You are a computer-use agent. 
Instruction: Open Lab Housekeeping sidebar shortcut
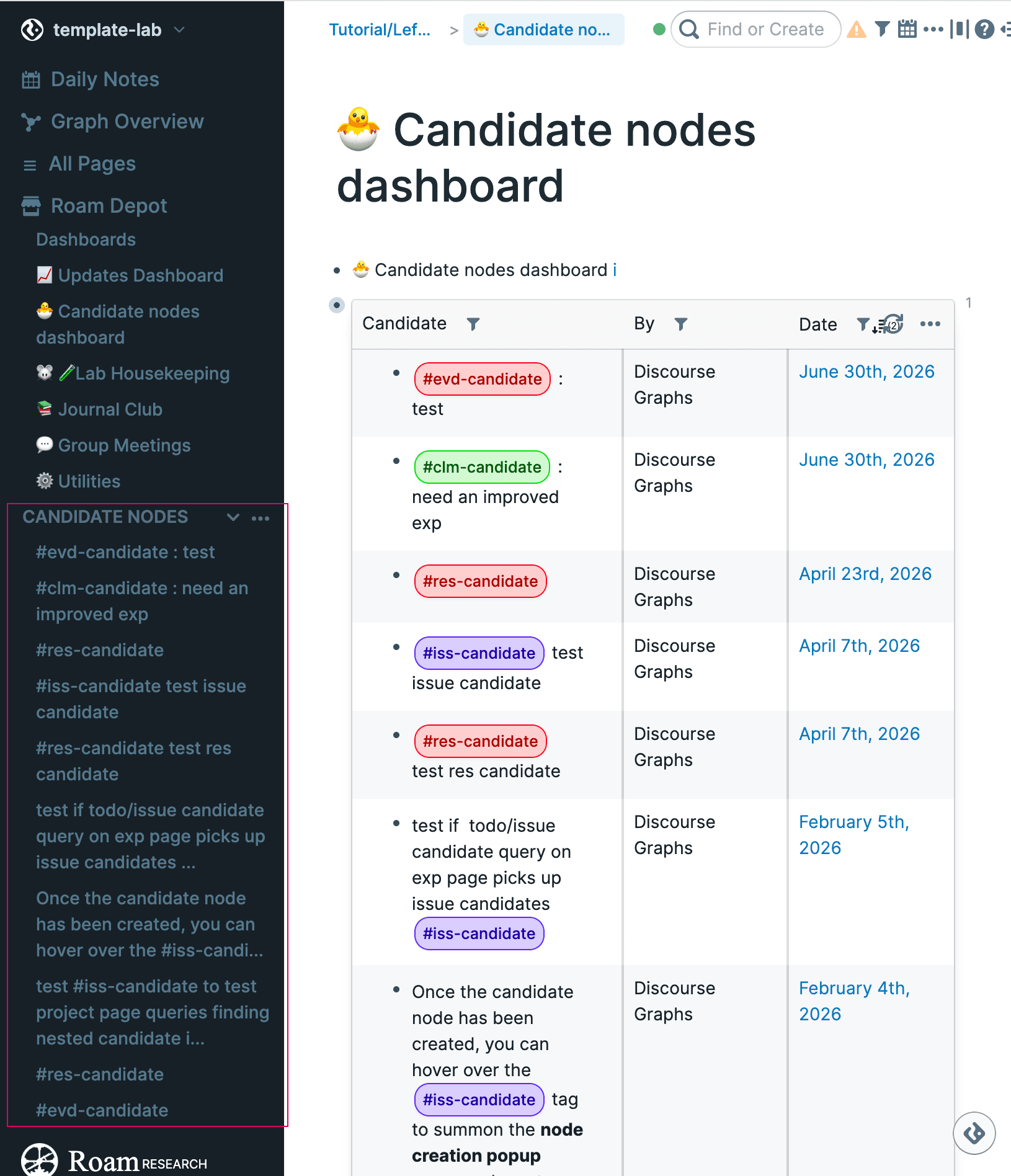click(133, 373)
